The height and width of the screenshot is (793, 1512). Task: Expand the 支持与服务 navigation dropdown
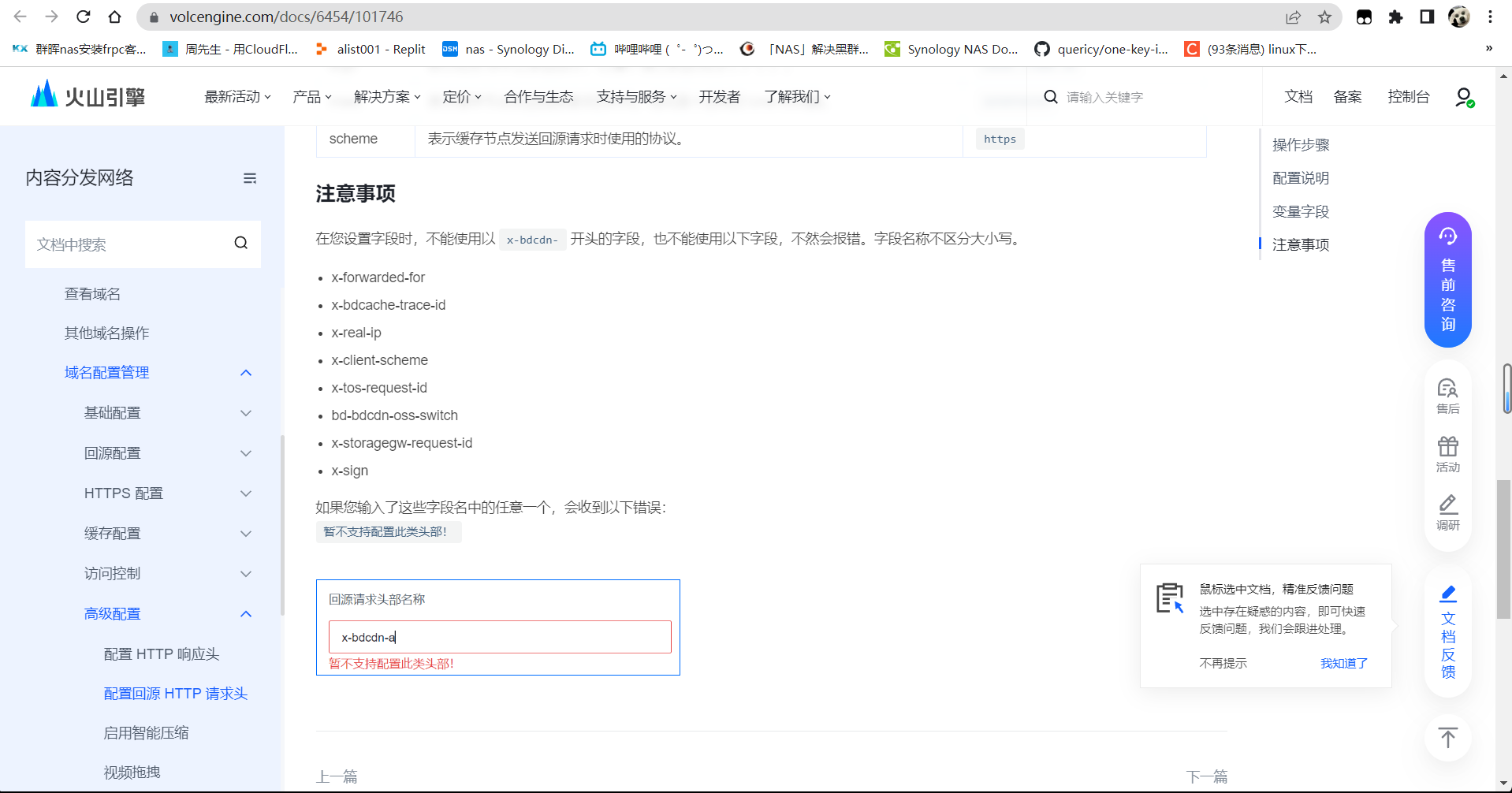coord(637,96)
